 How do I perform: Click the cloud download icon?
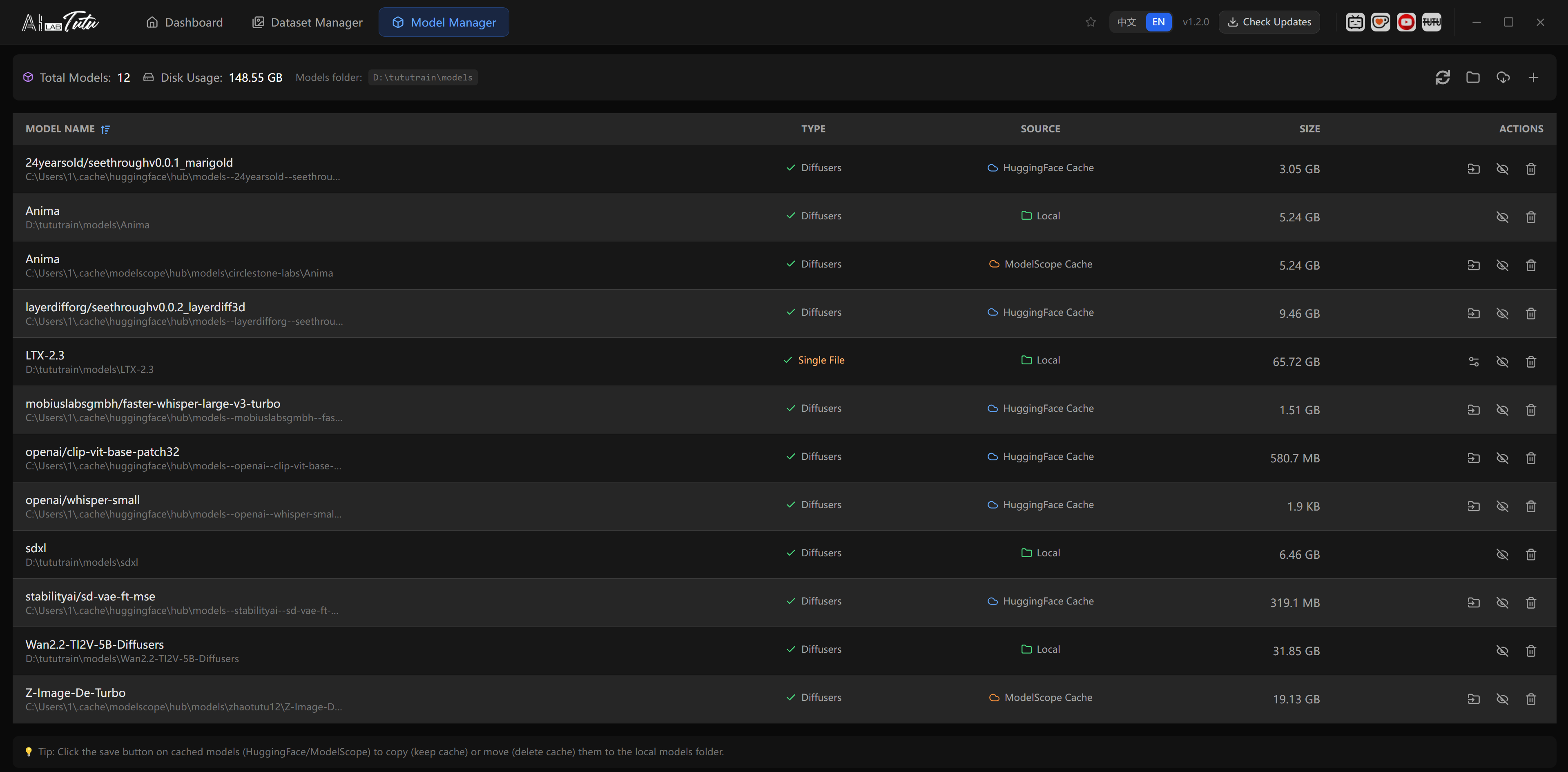pos(1503,77)
